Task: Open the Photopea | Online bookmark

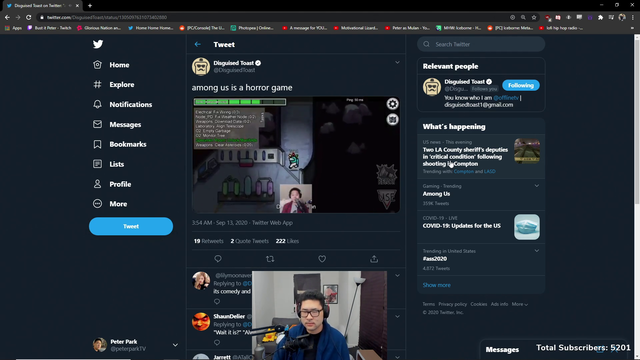Action: (252, 28)
